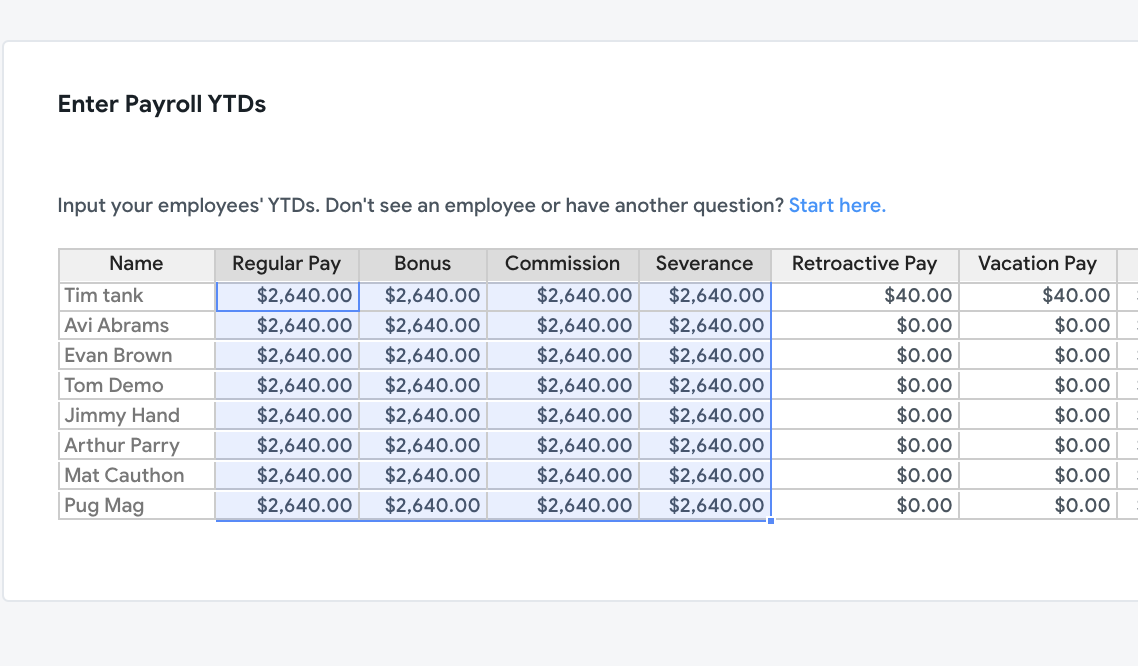
Task: Click Pug Mag's Bonus cell
Action: pyautogui.click(x=422, y=505)
